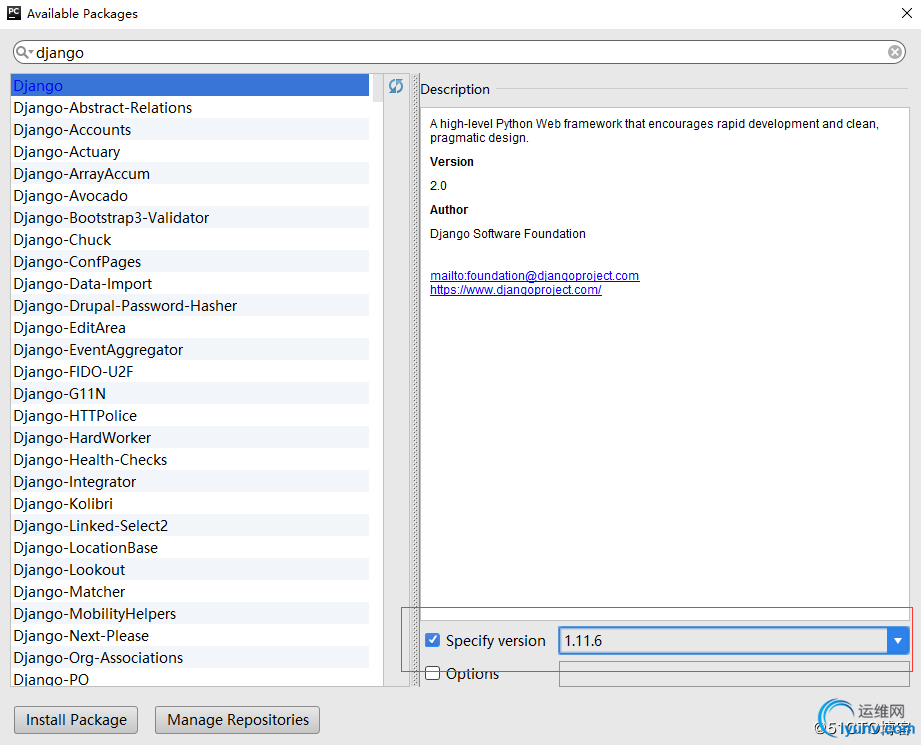The height and width of the screenshot is (745, 921).
Task: Pick Django-Chuck in the package list
Action: [190, 240]
